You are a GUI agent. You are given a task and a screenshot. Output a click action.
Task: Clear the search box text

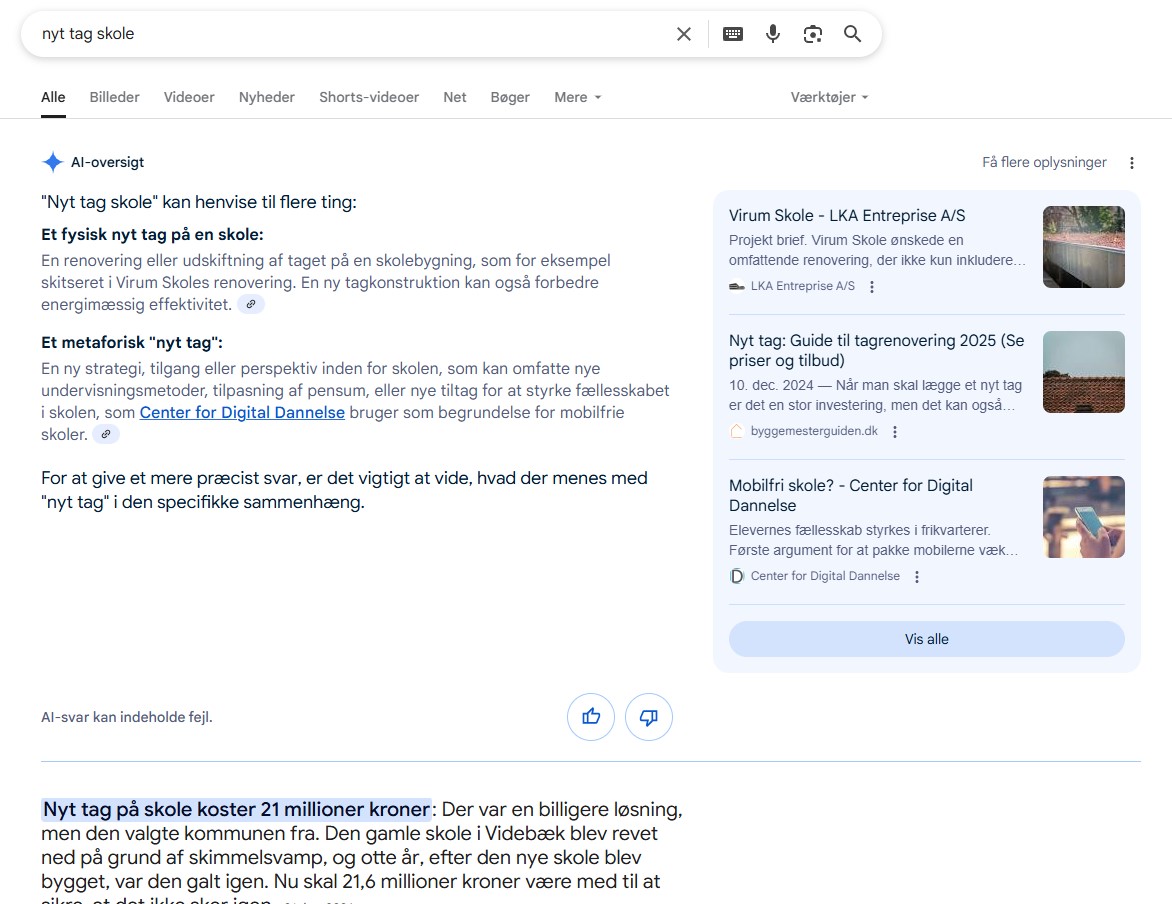684,34
